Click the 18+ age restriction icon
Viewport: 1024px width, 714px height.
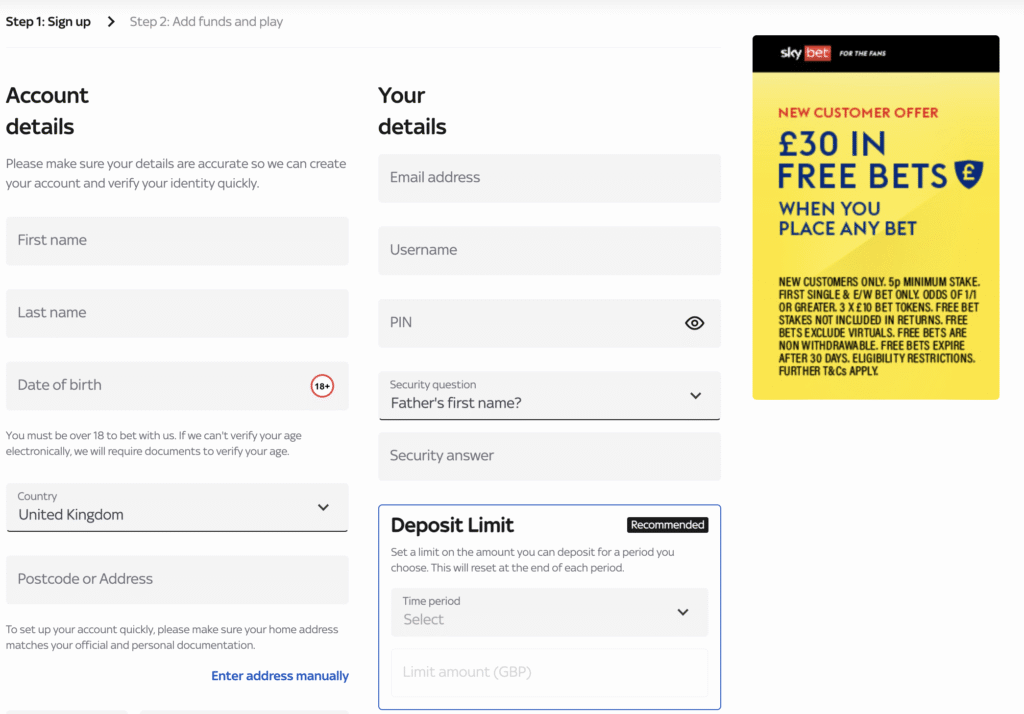(x=322, y=385)
